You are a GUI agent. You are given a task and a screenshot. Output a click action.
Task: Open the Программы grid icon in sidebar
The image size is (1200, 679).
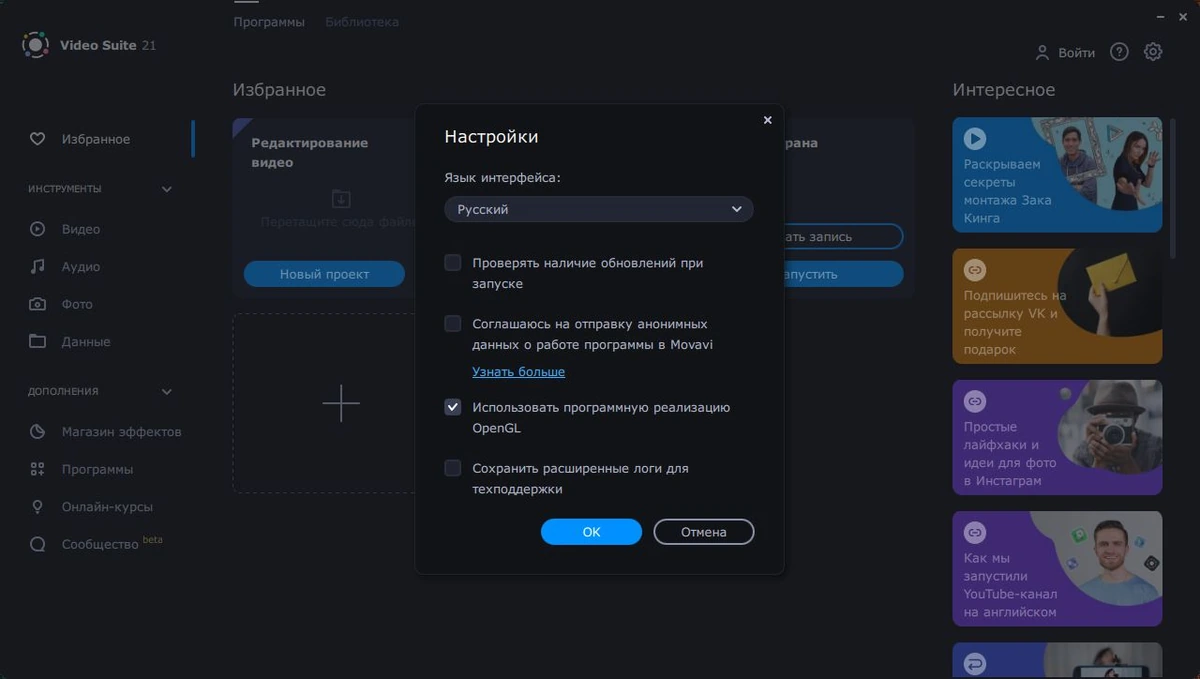(x=37, y=469)
